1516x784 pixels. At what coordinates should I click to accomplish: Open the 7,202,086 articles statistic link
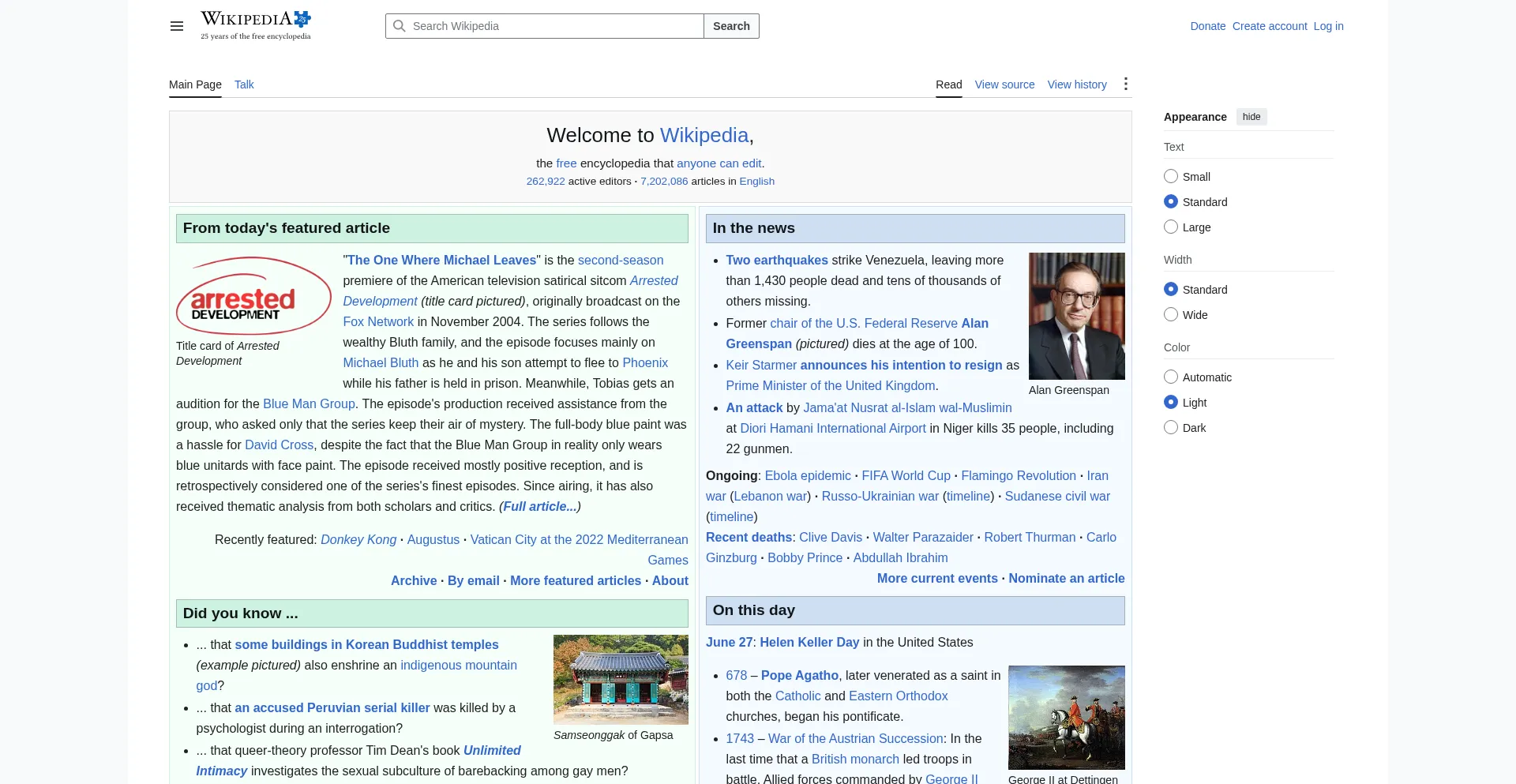click(x=664, y=181)
